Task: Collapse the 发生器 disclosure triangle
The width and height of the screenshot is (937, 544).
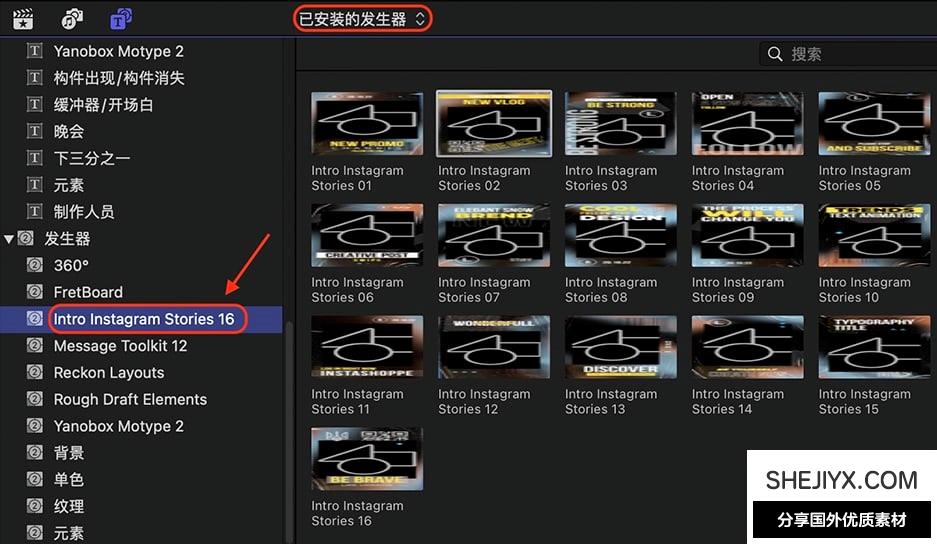Action: (9, 239)
